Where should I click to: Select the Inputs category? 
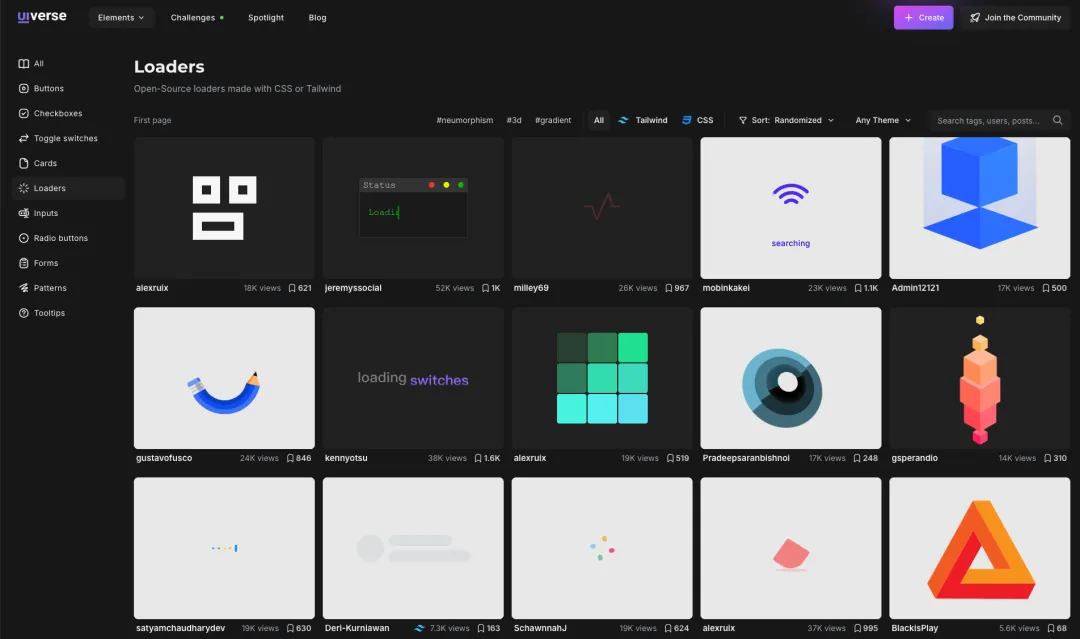[44, 213]
